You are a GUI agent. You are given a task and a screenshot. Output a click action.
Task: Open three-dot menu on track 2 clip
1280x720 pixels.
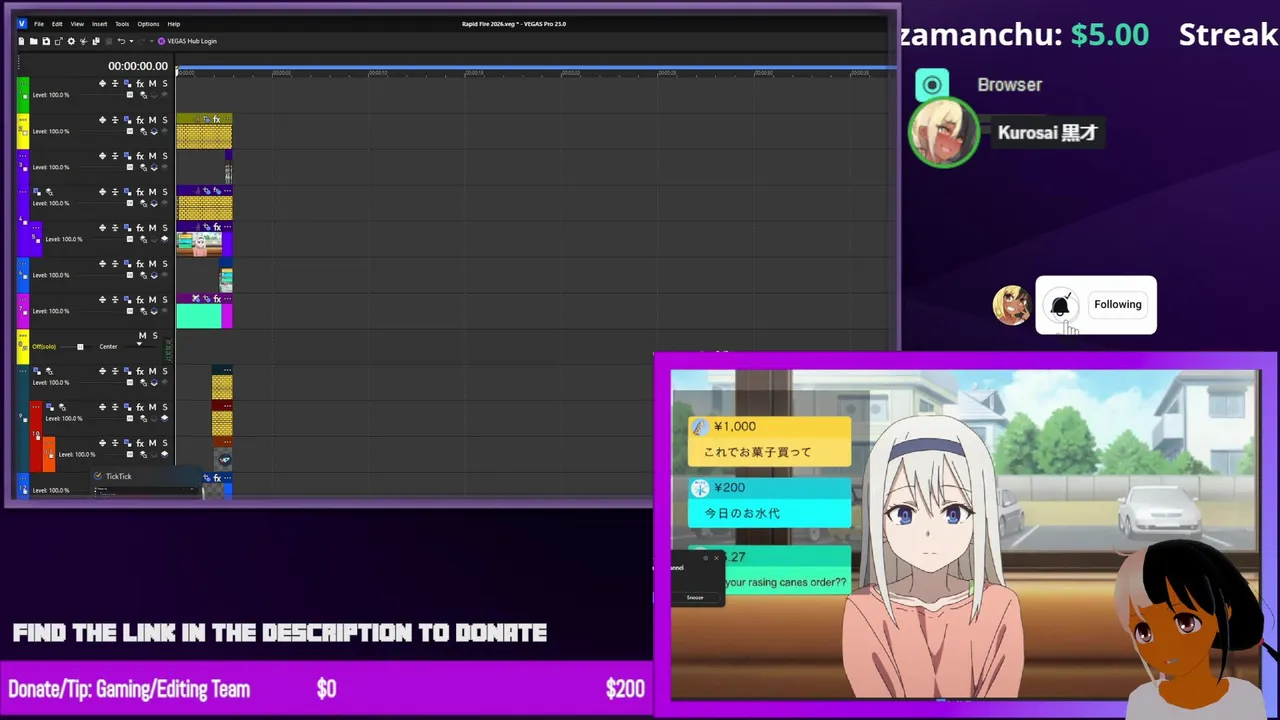tap(228, 119)
